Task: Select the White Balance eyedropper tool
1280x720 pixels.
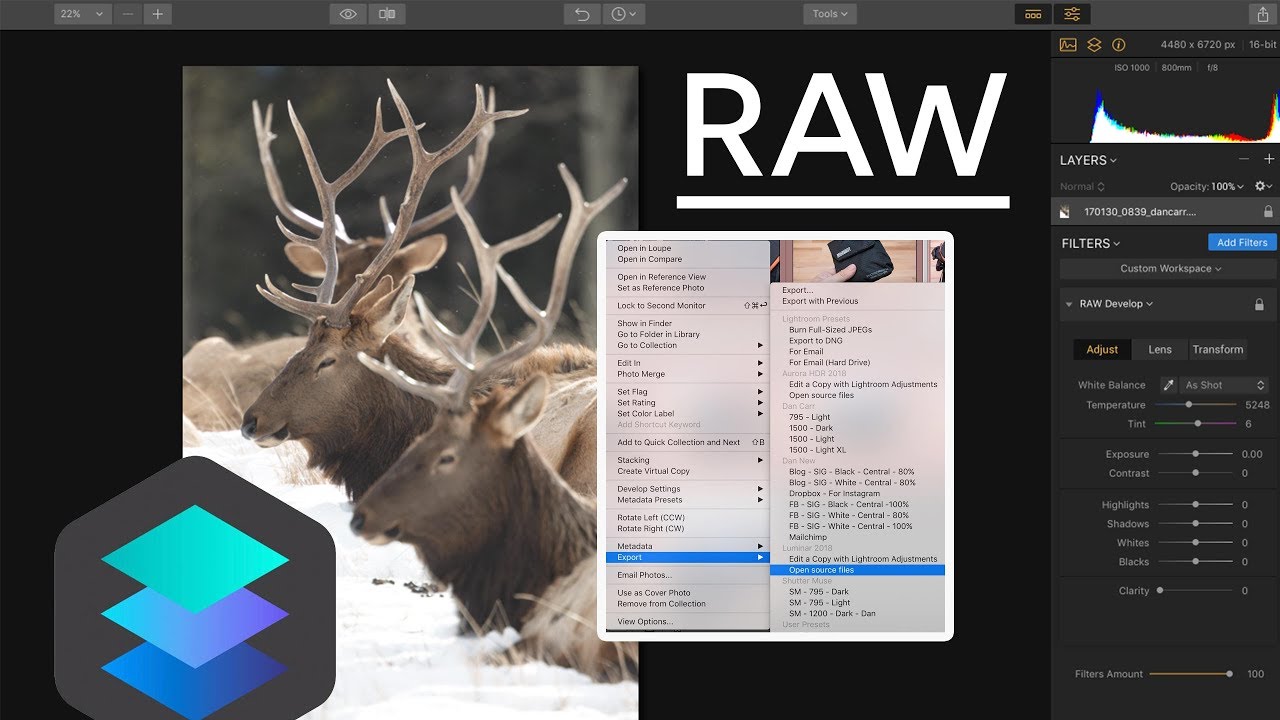Action: tap(1168, 385)
